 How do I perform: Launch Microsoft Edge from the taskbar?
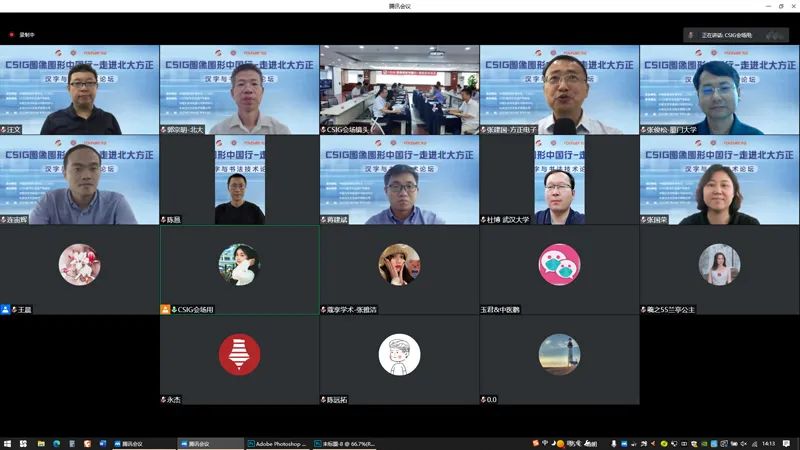[56, 444]
